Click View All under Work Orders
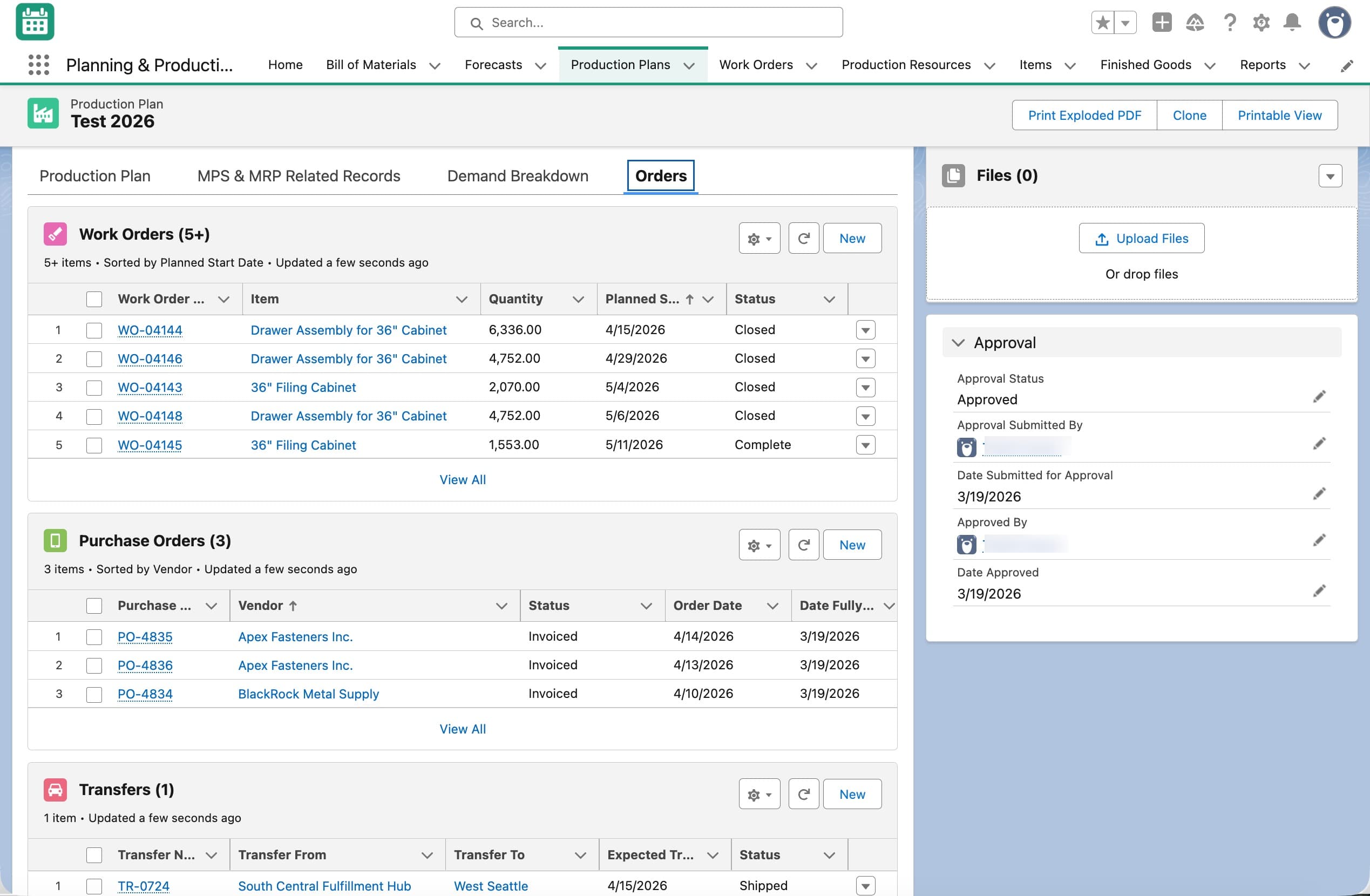This screenshot has height=896, width=1370. (x=463, y=480)
